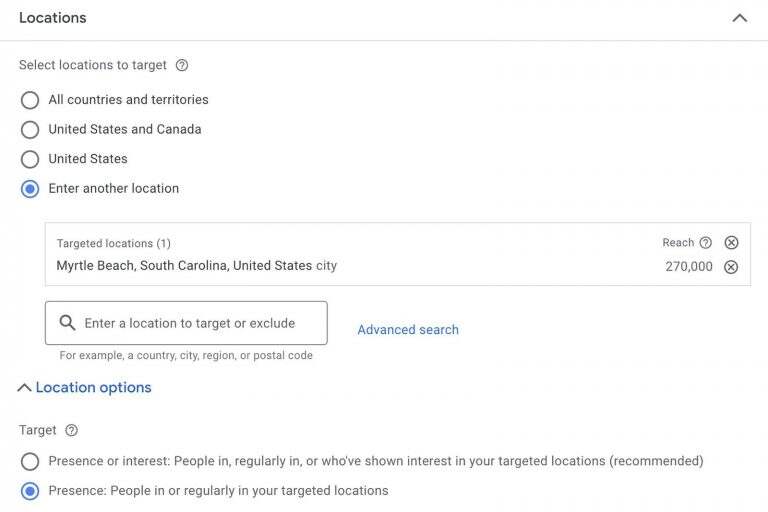Open the Target help question icon
This screenshot has width=768, height=512.
pos(72,430)
